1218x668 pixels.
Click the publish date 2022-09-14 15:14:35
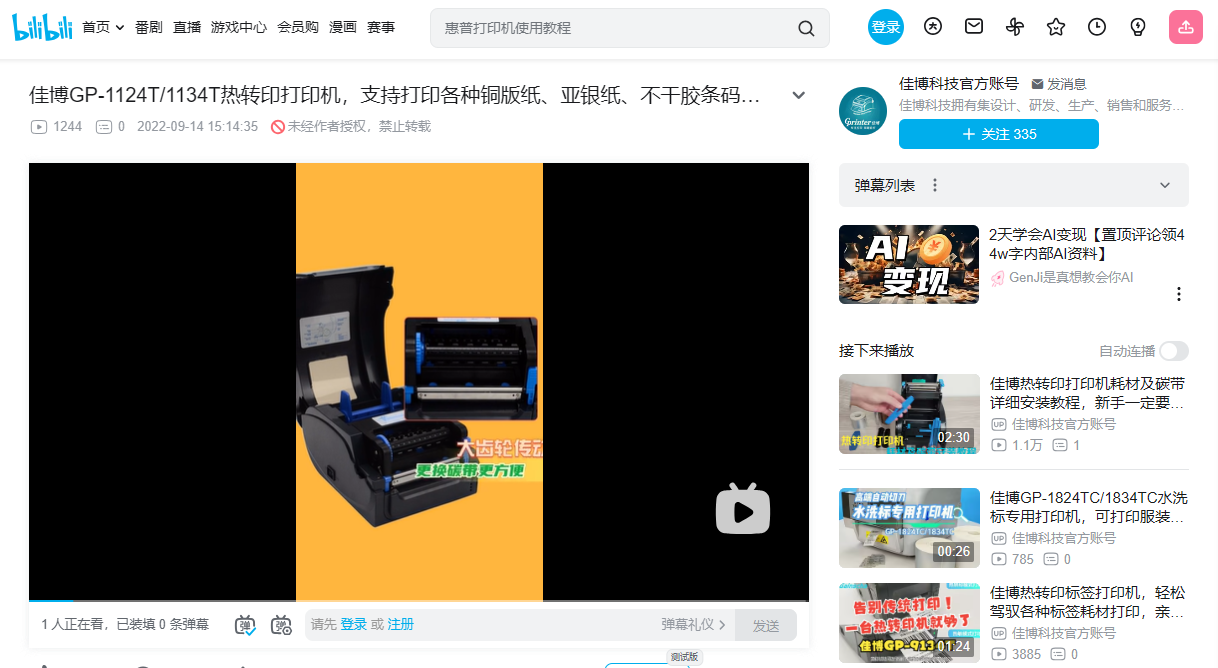[x=197, y=127]
